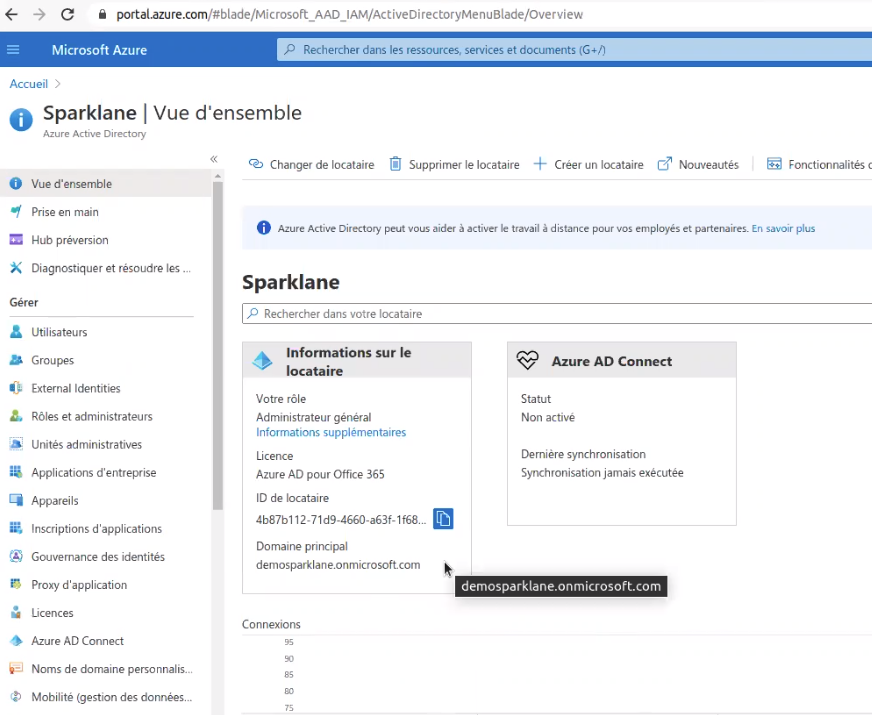Click the browser back arrow
The width and height of the screenshot is (872, 715).
coord(11,14)
